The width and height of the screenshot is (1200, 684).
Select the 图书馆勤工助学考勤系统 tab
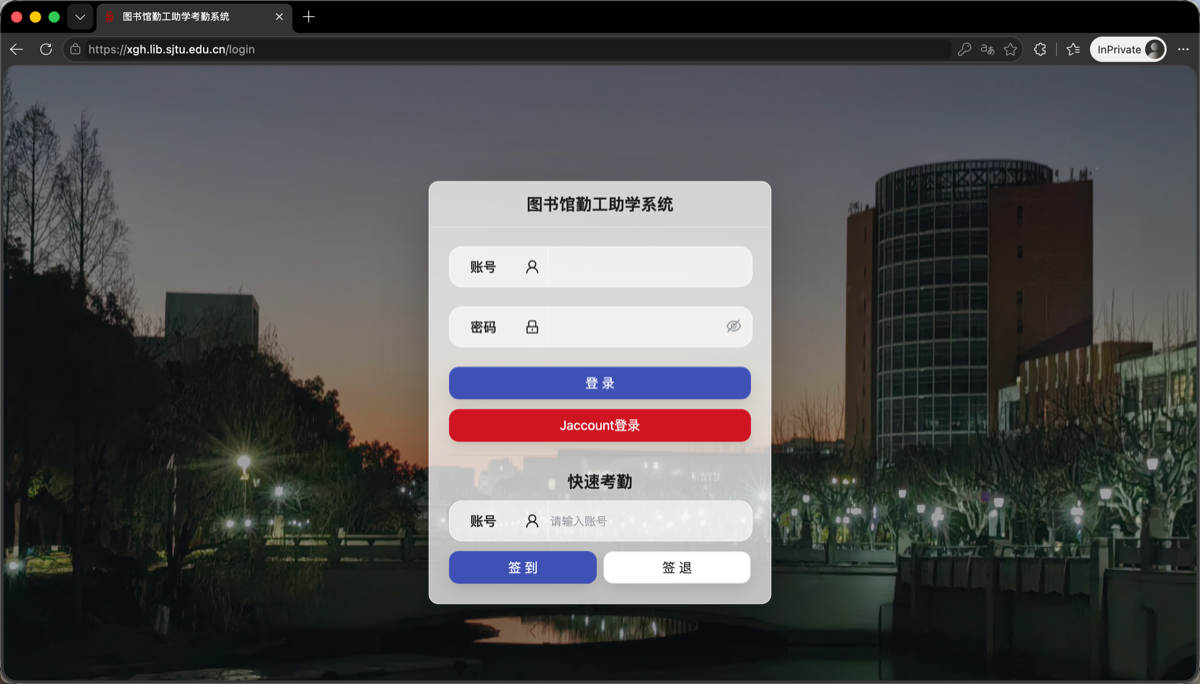pos(195,17)
